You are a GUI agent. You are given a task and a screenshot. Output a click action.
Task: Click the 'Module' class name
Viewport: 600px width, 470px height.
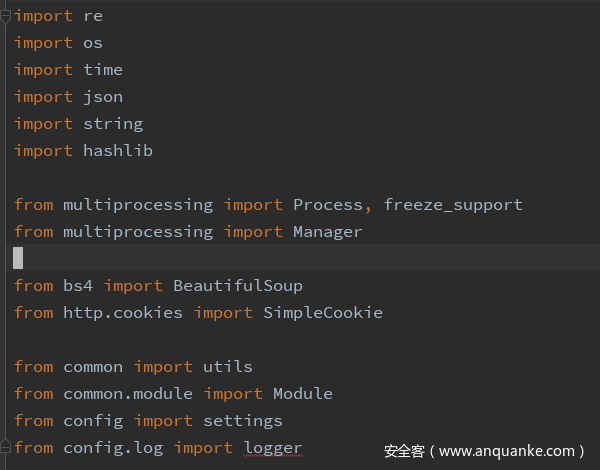click(303, 394)
